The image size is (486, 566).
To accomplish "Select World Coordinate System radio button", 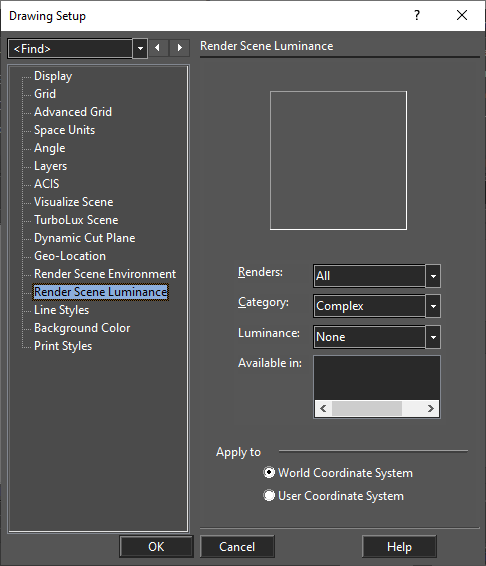I will coord(269,473).
